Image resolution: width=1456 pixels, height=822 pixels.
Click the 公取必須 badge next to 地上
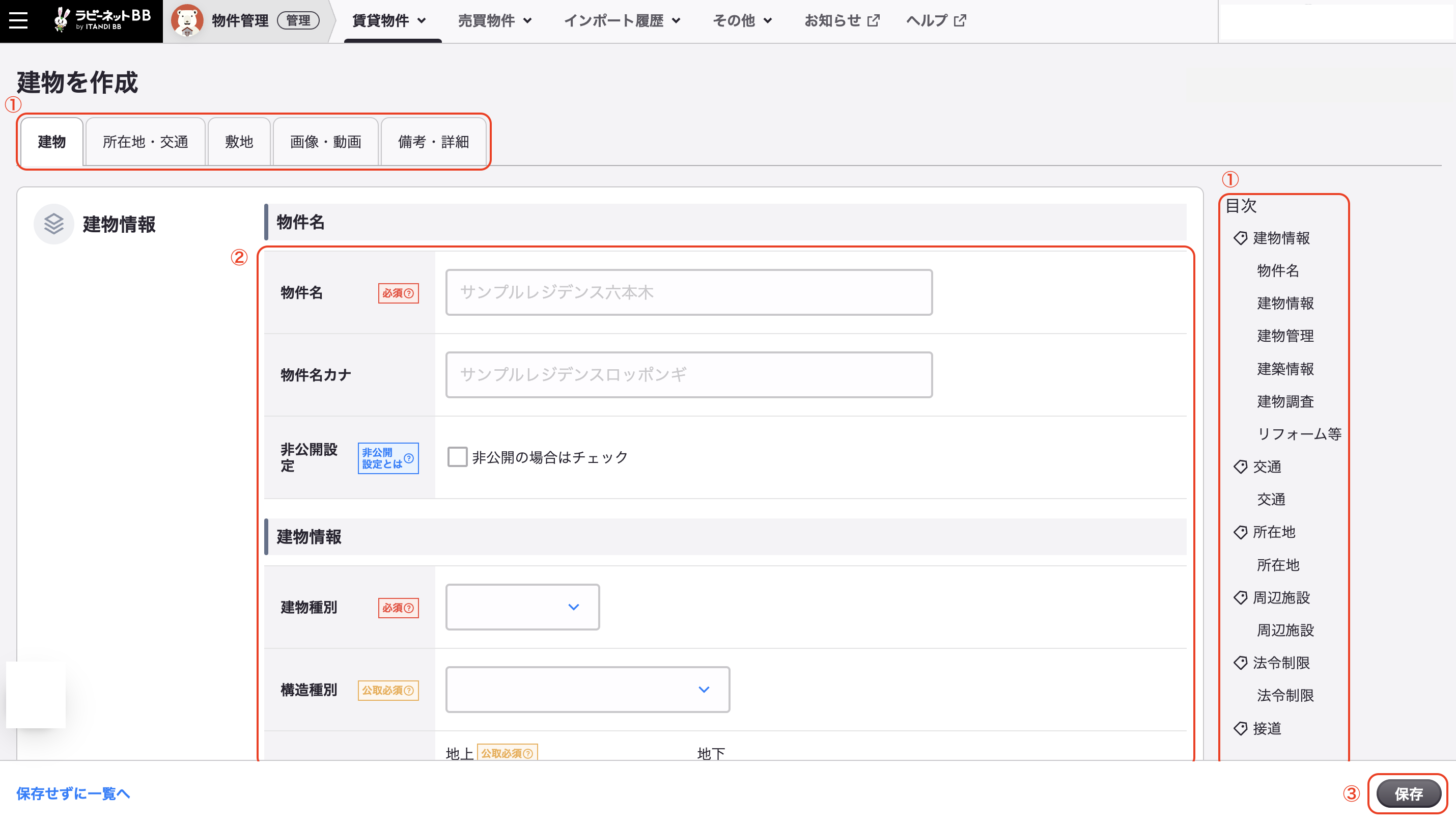coord(507,753)
